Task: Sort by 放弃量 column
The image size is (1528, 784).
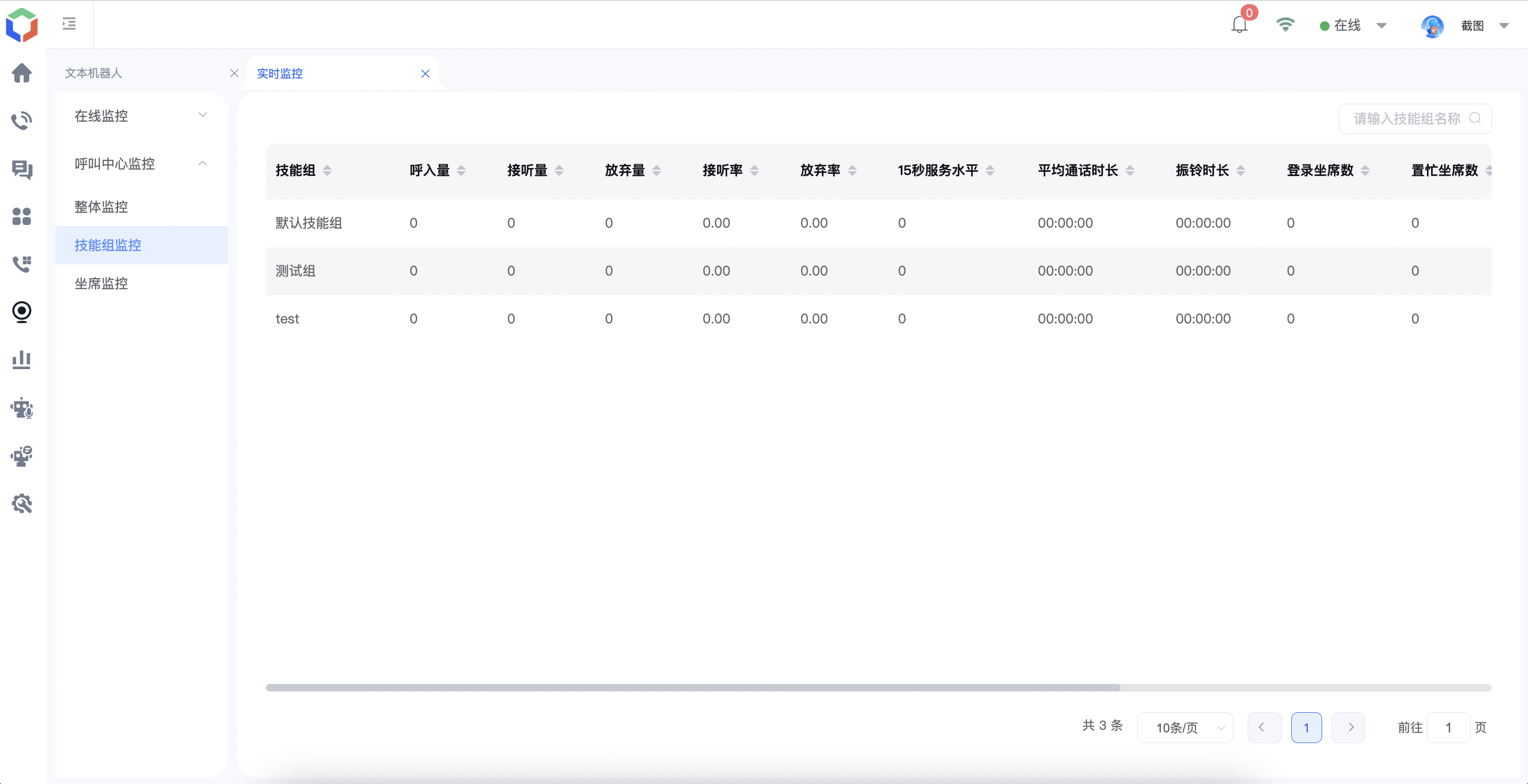Action: tap(657, 171)
